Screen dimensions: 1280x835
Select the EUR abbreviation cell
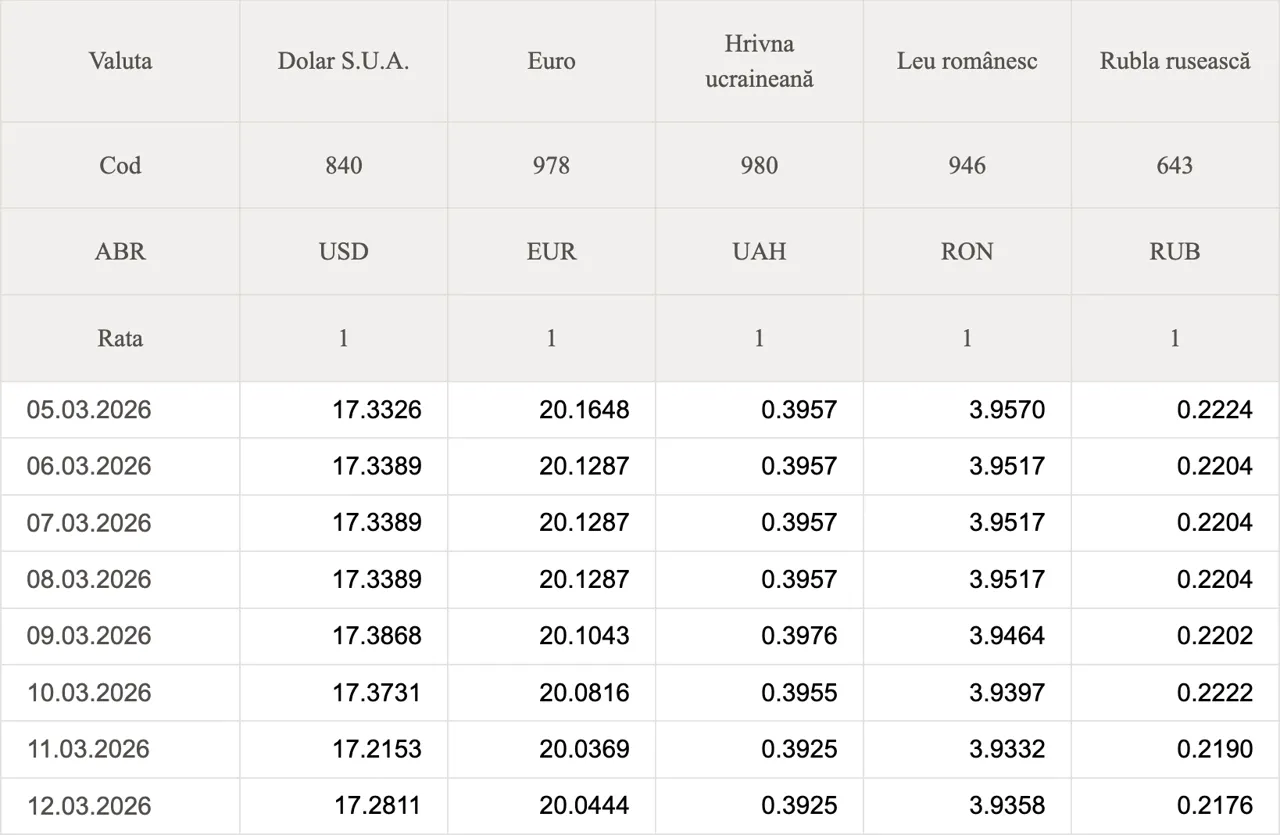tap(551, 251)
